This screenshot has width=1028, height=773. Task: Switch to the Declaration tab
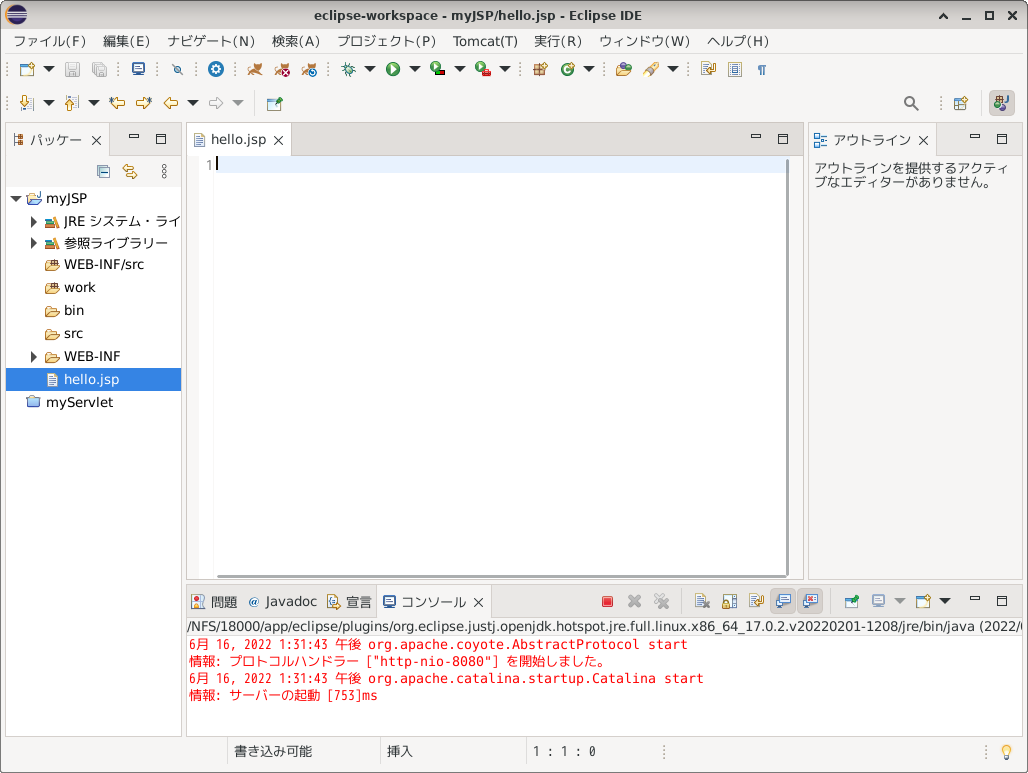[x=349, y=602]
